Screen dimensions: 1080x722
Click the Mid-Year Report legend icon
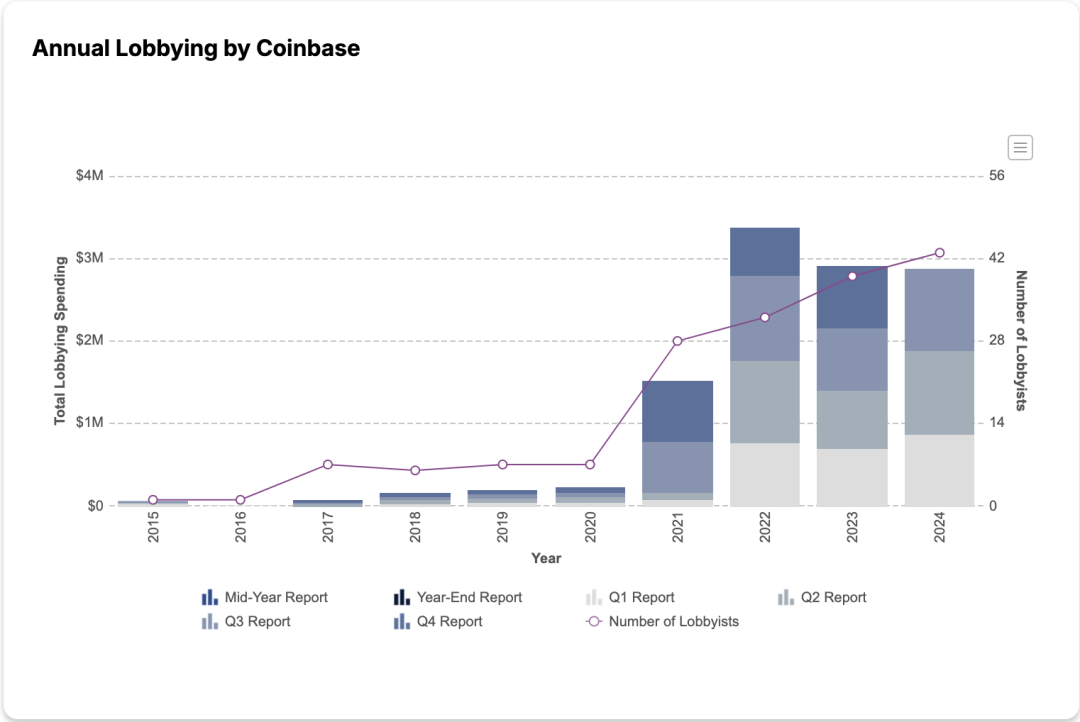pyautogui.click(x=209, y=598)
